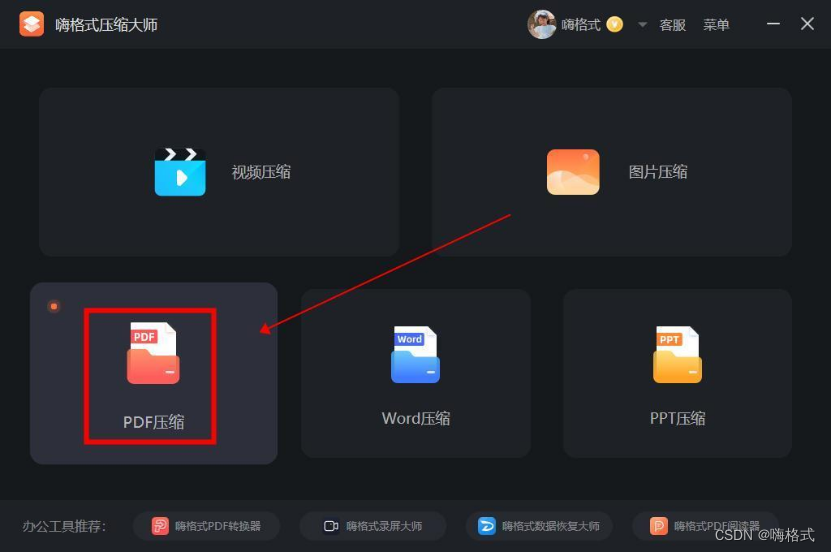Image resolution: width=831 pixels, height=552 pixels.
Task: Open 嗨格式录屏大师 recommended tool
Action: tap(373, 526)
